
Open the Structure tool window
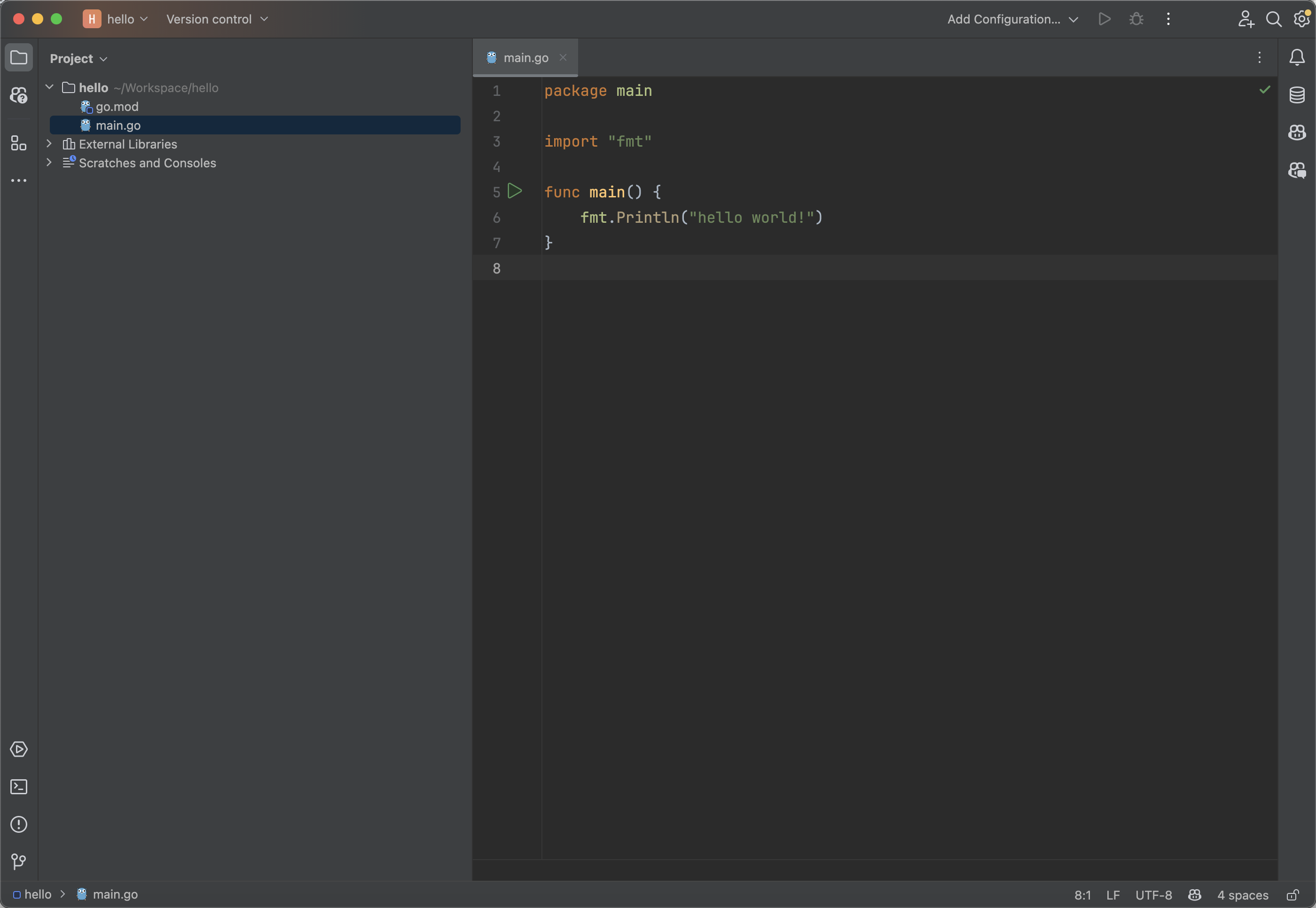(19, 143)
